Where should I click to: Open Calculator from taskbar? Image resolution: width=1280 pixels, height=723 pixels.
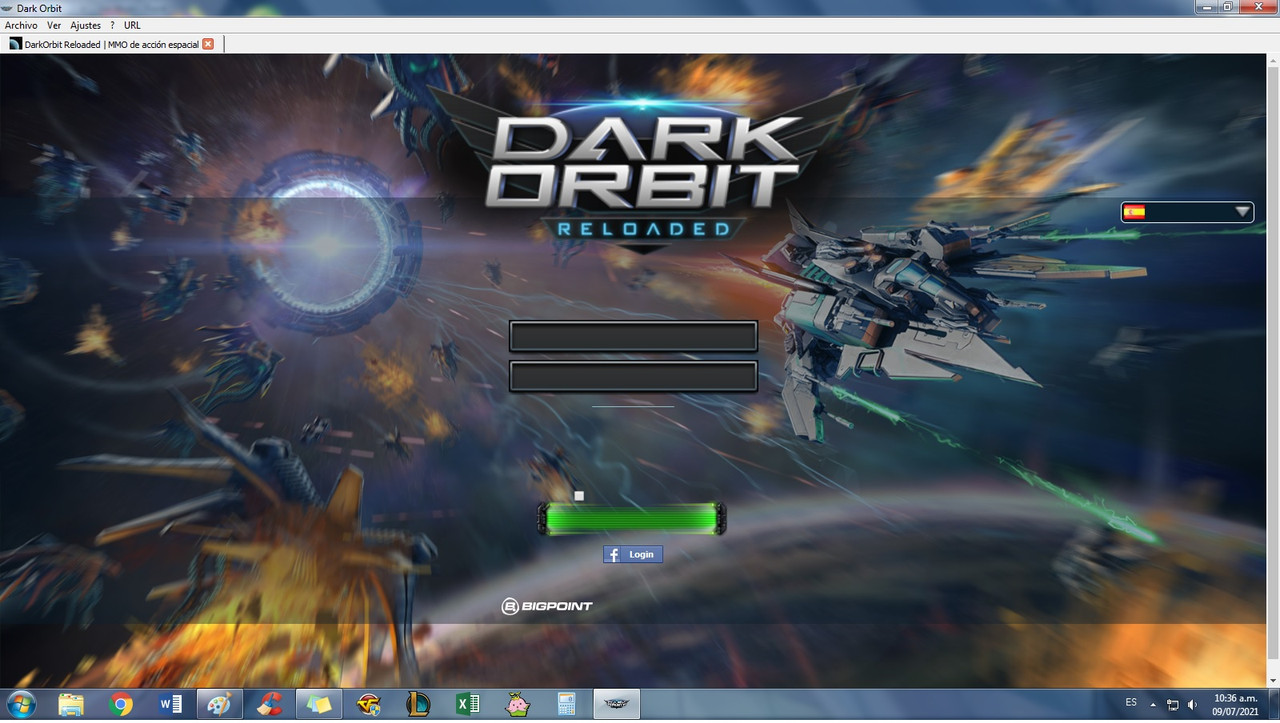[566, 704]
